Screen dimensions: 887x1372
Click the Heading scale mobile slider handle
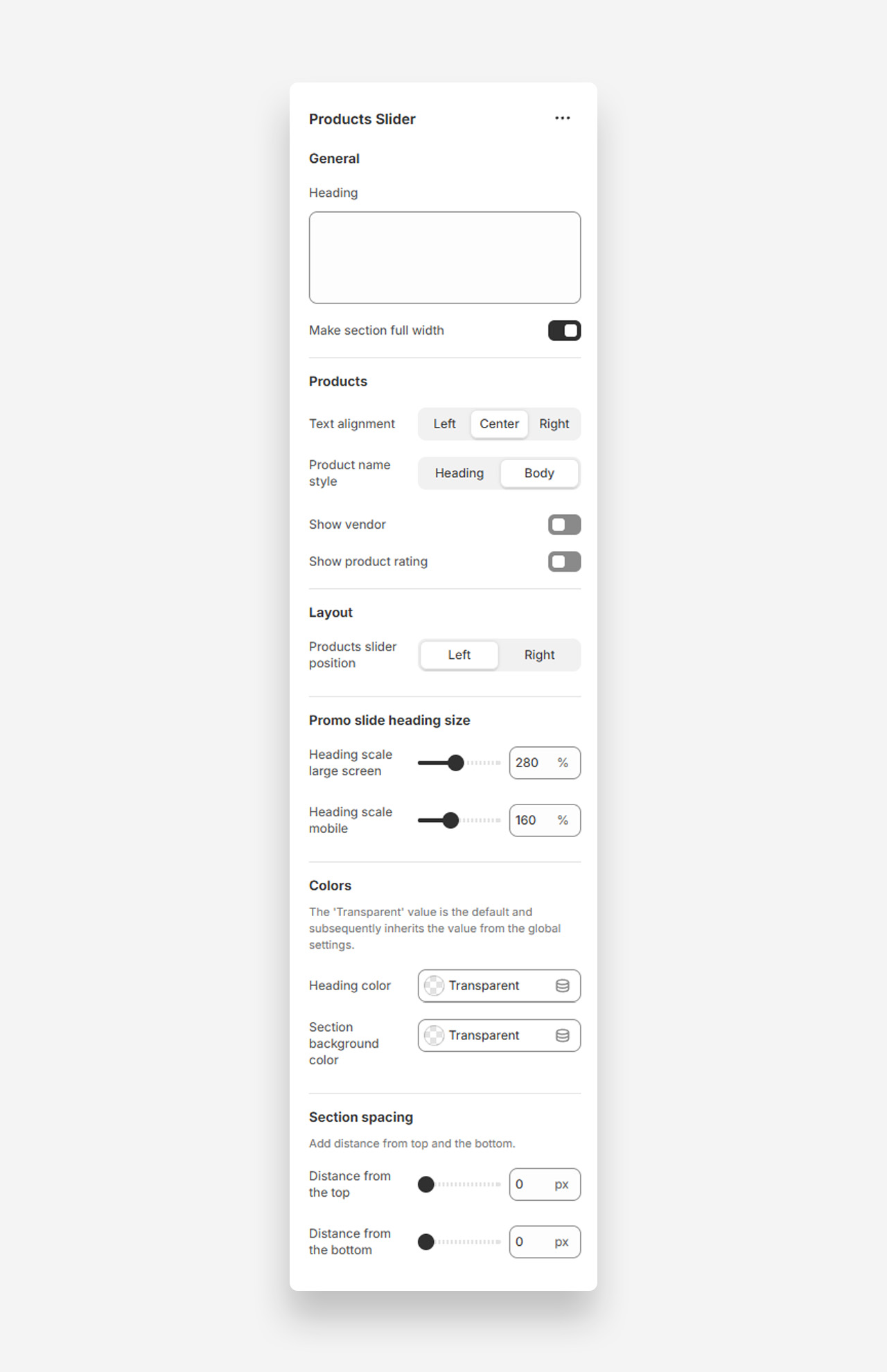pos(450,820)
